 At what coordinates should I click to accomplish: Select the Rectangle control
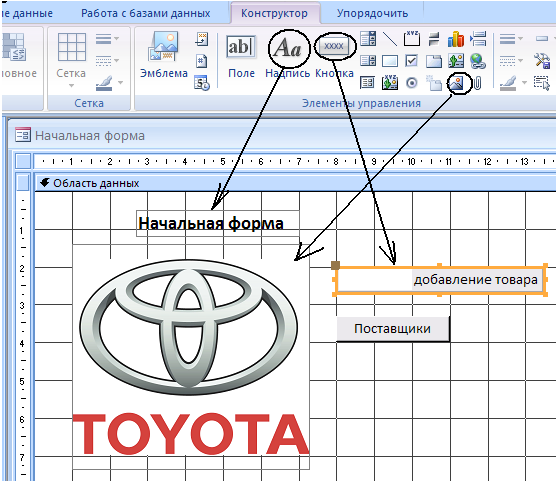click(x=390, y=61)
